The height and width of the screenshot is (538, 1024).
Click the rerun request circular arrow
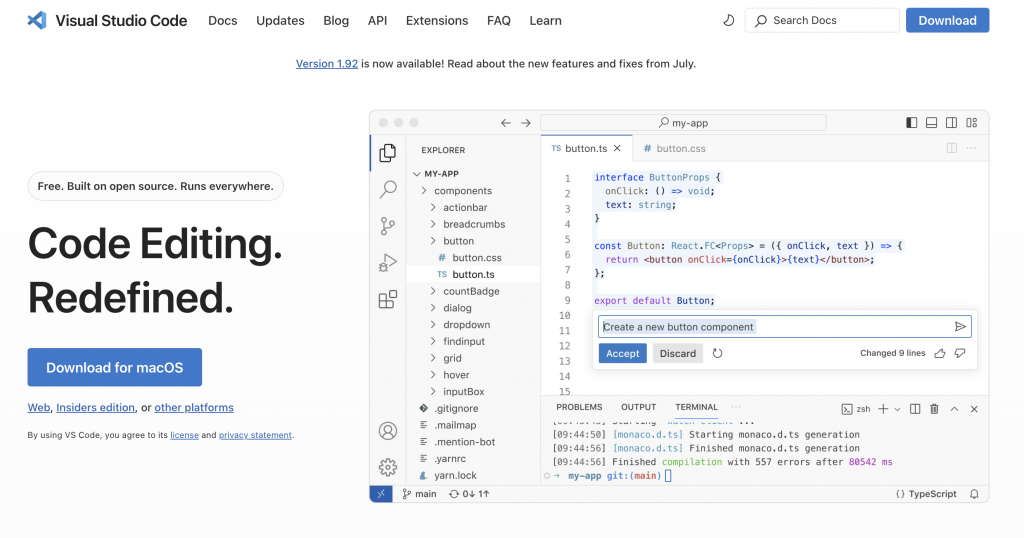717,353
